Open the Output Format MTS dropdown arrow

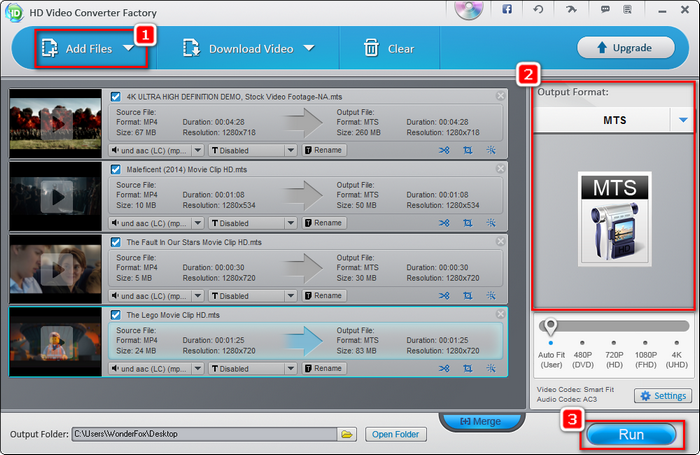point(683,120)
